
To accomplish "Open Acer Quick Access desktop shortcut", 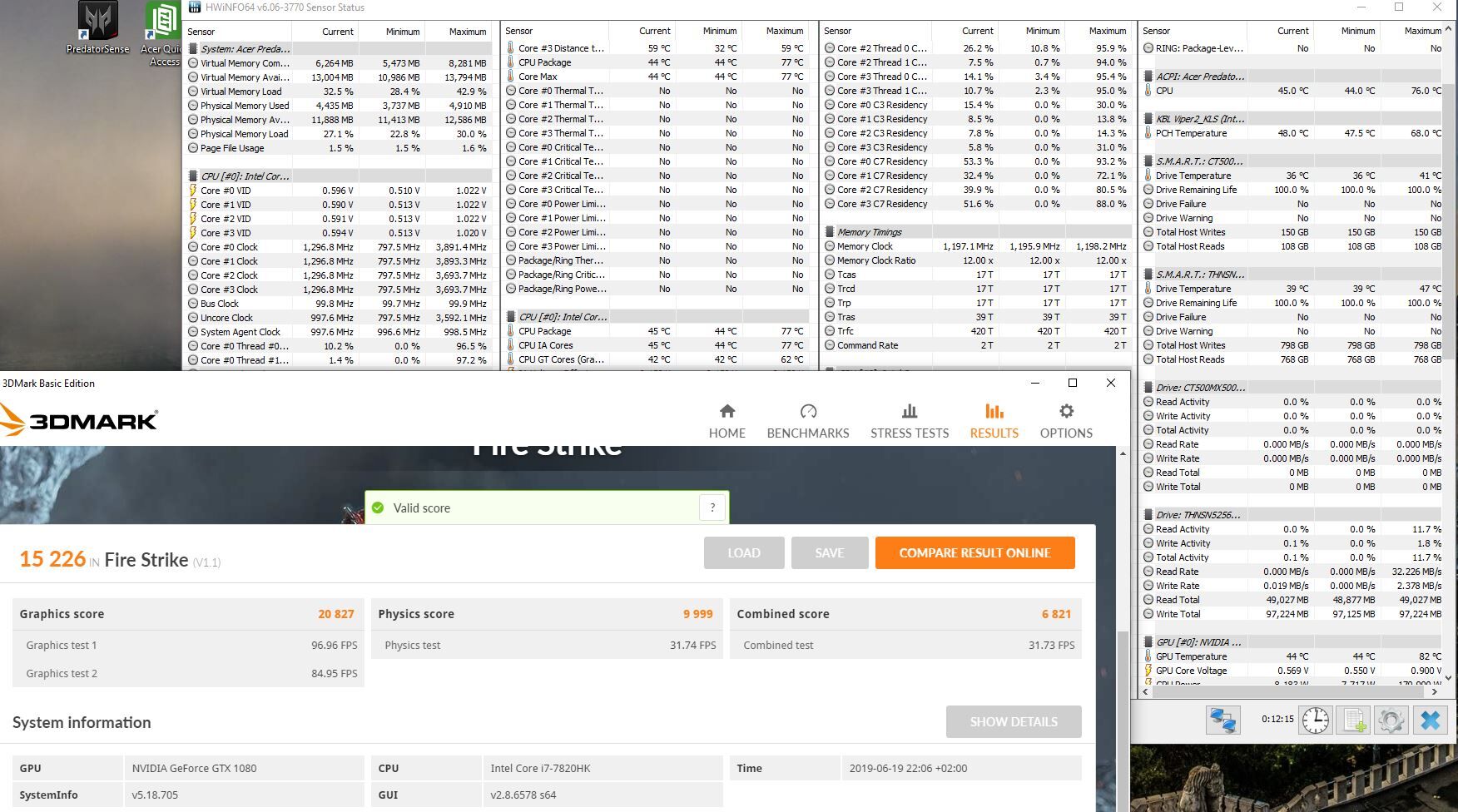I will pos(163,33).
